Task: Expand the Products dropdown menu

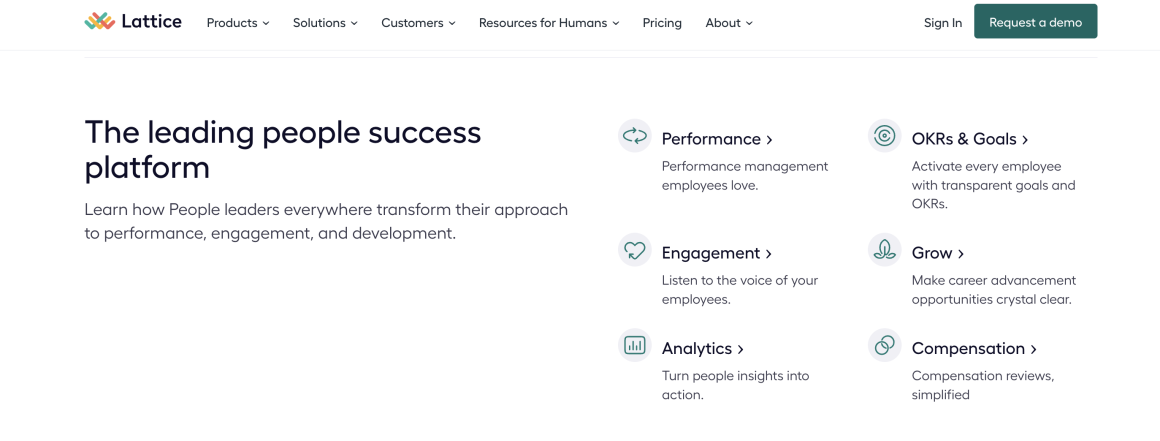Action: click(x=237, y=23)
